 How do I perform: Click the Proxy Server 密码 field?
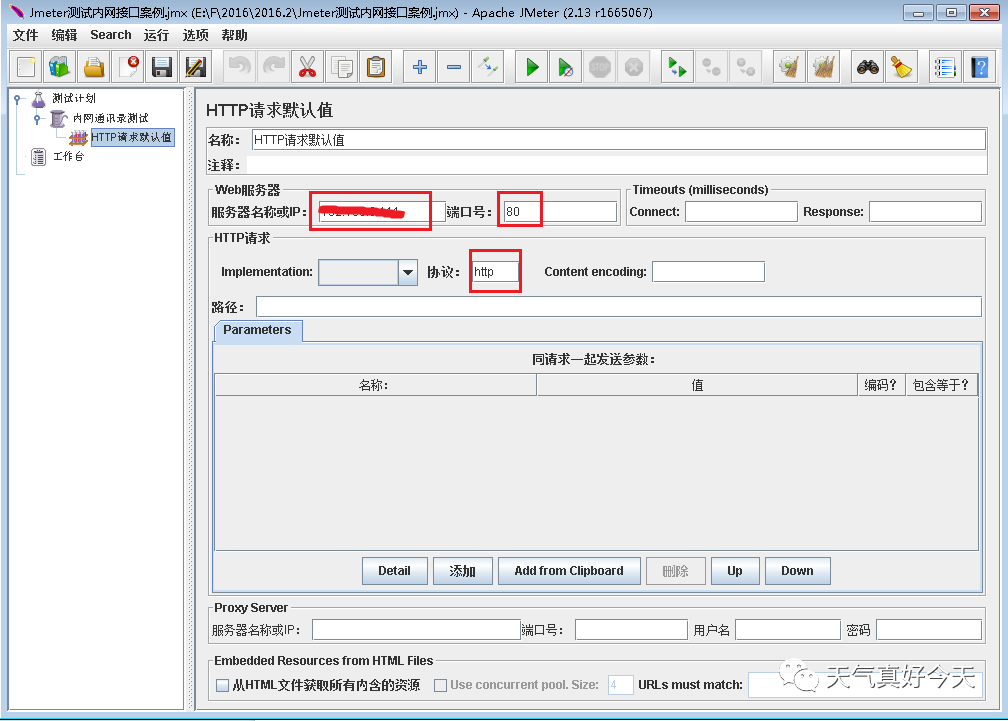[x=929, y=630]
